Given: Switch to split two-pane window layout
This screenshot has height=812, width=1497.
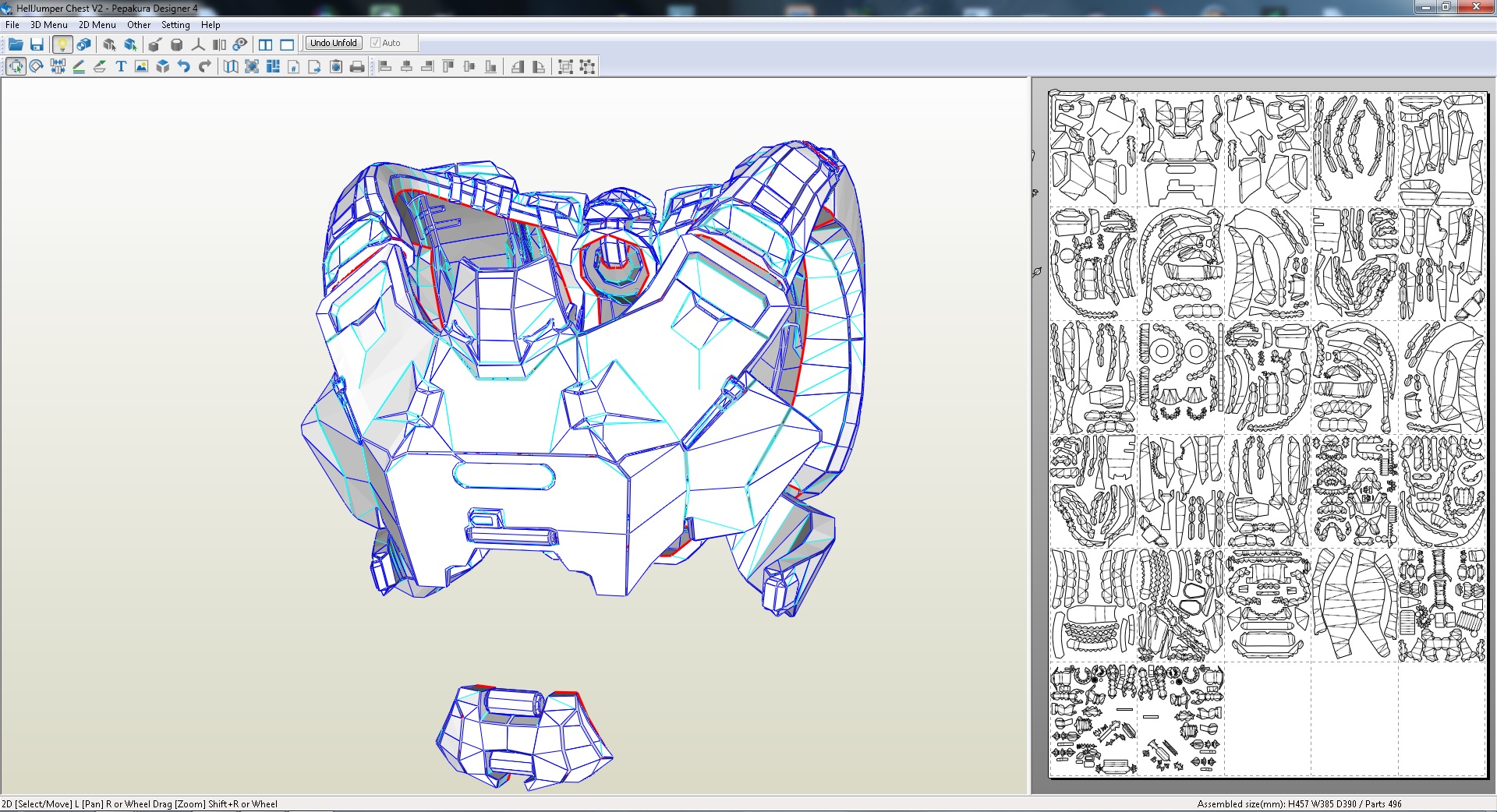Looking at the screenshot, I should [266, 44].
